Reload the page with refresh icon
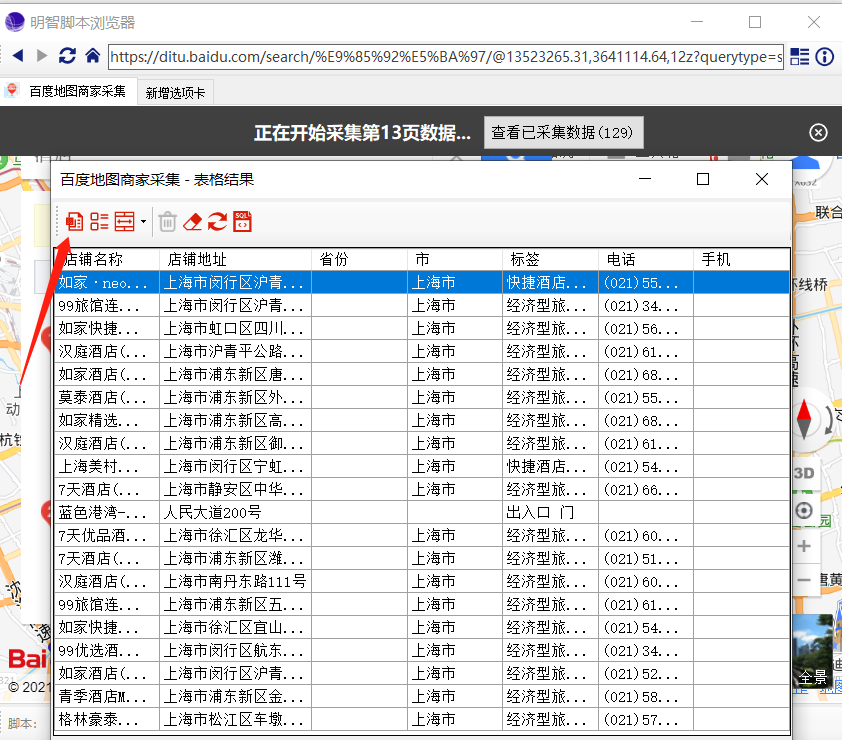The height and width of the screenshot is (740, 842). click(67, 55)
